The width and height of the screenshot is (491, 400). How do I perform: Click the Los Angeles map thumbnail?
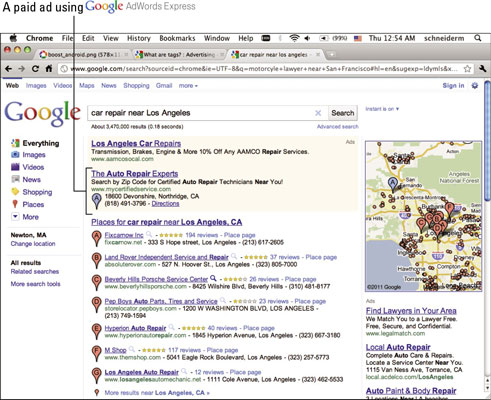pyautogui.click(x=424, y=216)
